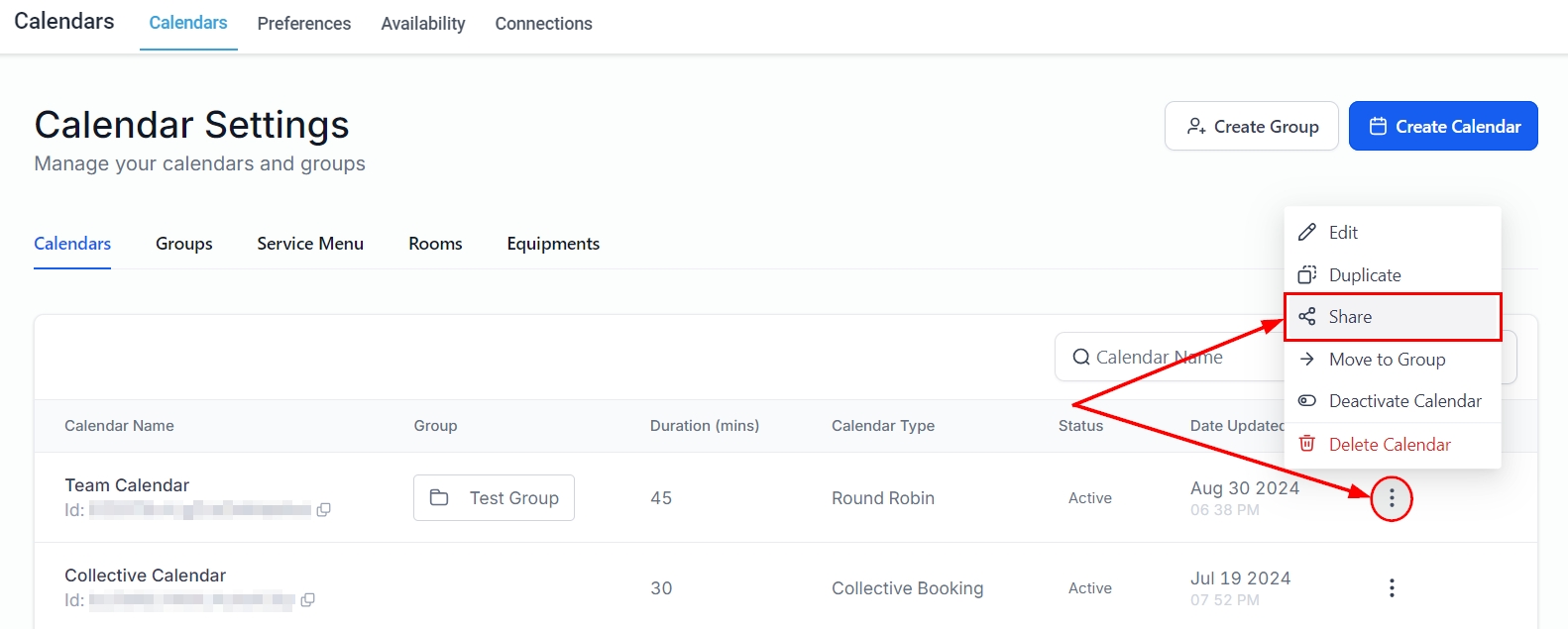Image resolution: width=1568 pixels, height=629 pixels.
Task: Copy the Collective Calendar ID icon
Action: [308, 600]
